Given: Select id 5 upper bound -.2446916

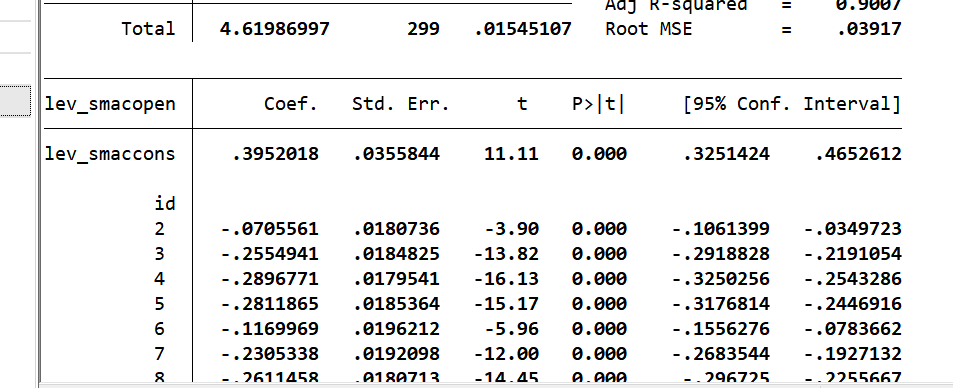Looking at the screenshot, I should [853, 303].
